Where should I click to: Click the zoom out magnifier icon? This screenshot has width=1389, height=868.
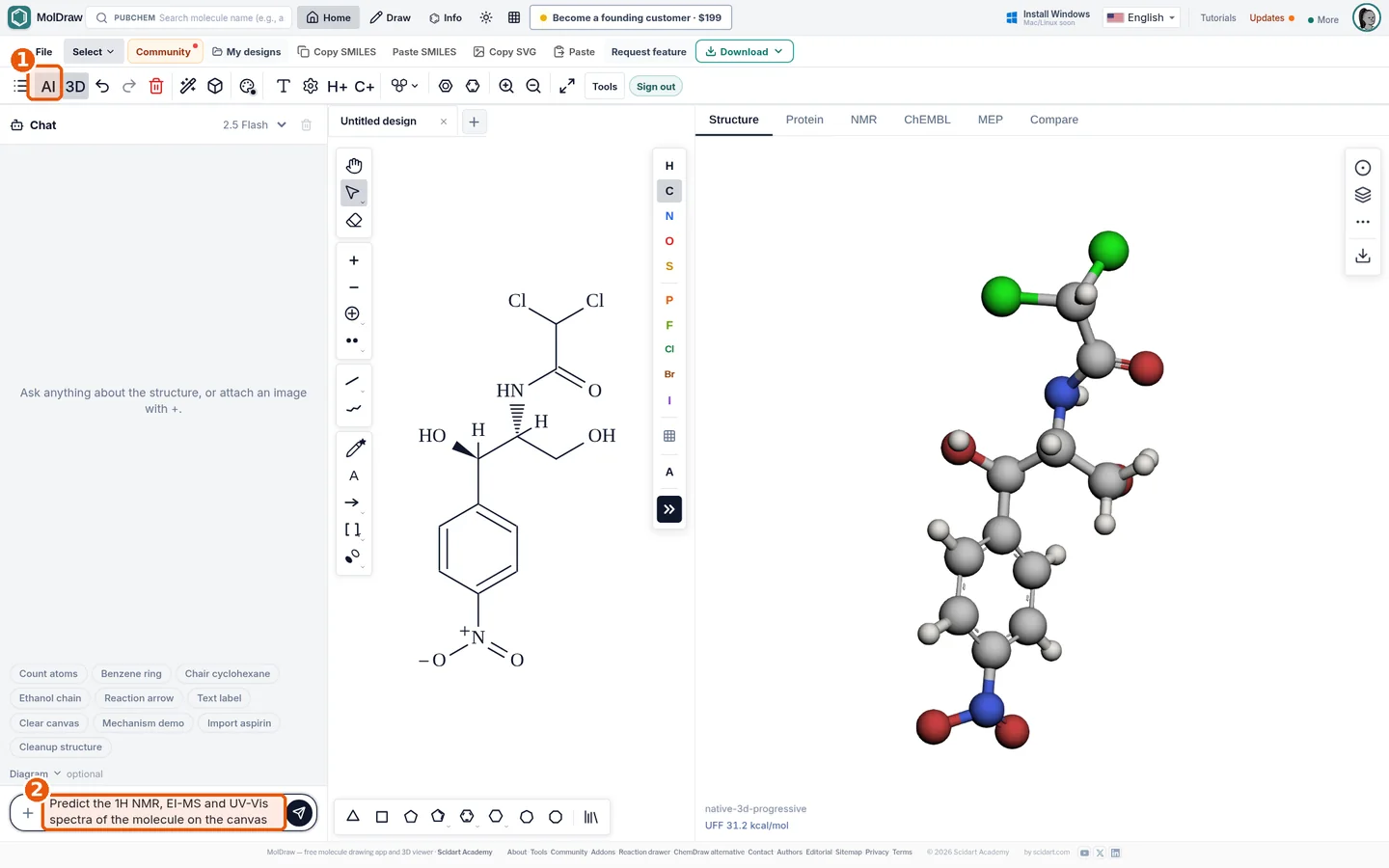(x=533, y=86)
